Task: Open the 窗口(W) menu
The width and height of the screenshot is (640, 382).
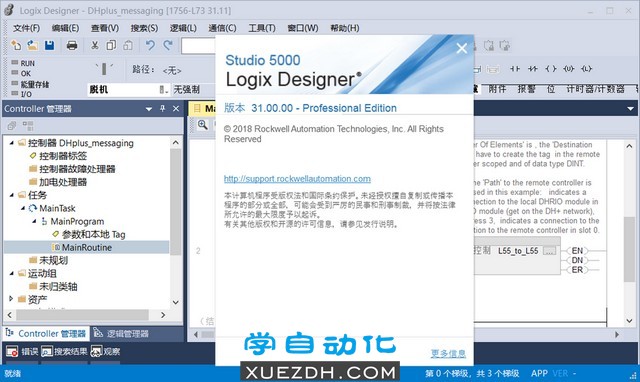Action: click(x=303, y=28)
